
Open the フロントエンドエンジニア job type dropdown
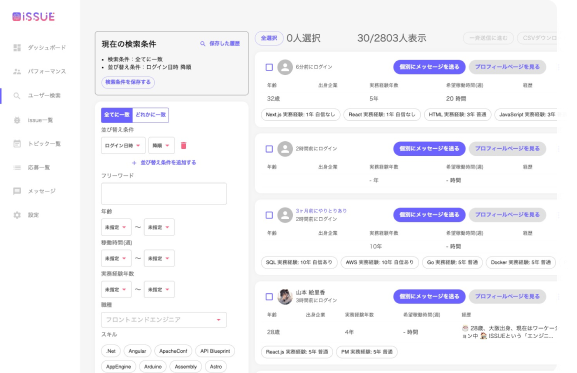click(164, 320)
